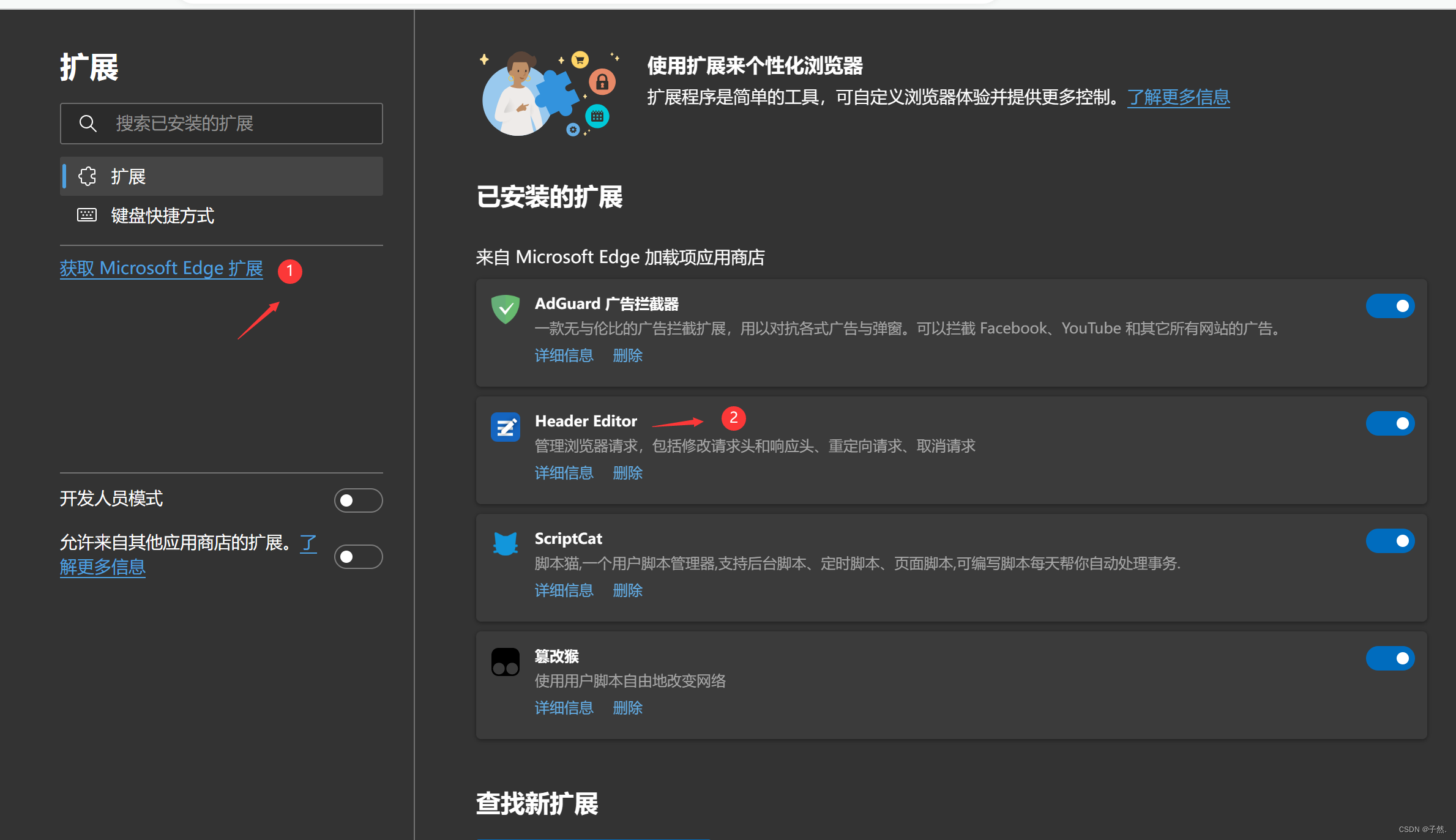1456x840 pixels.
Task: Click Header Editor 删除 link
Action: point(628,473)
